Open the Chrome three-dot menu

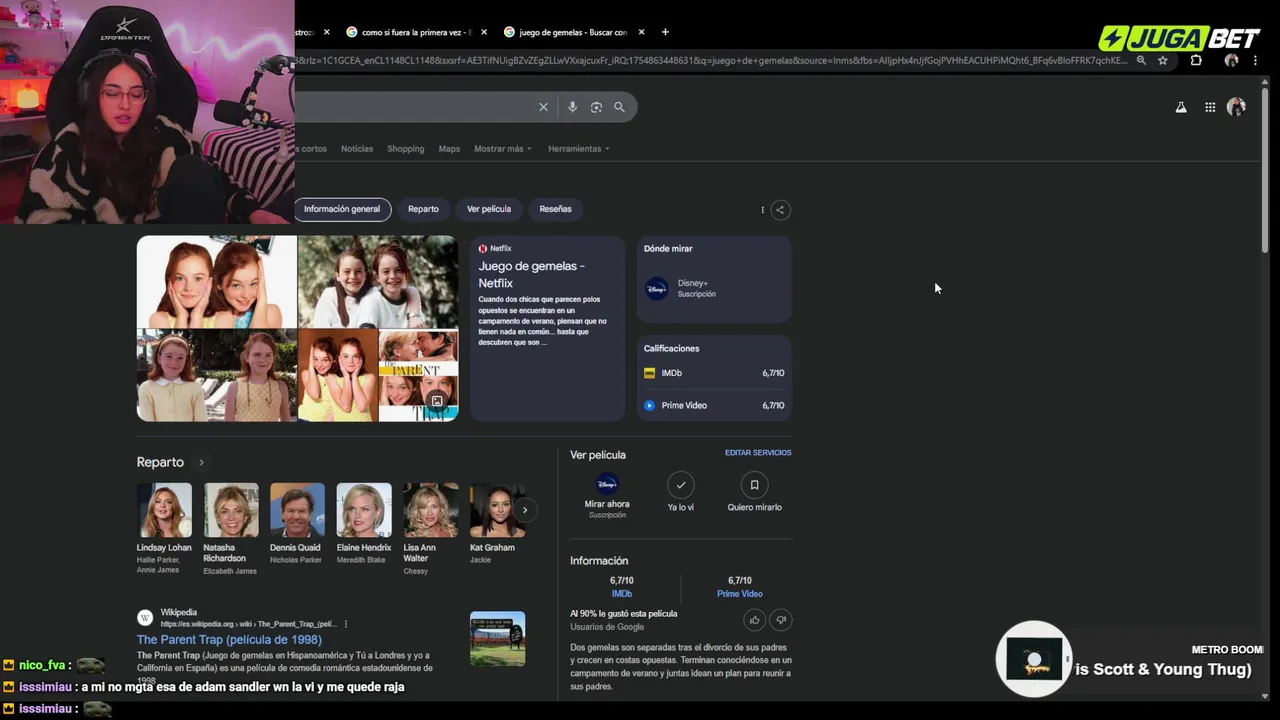1255,60
